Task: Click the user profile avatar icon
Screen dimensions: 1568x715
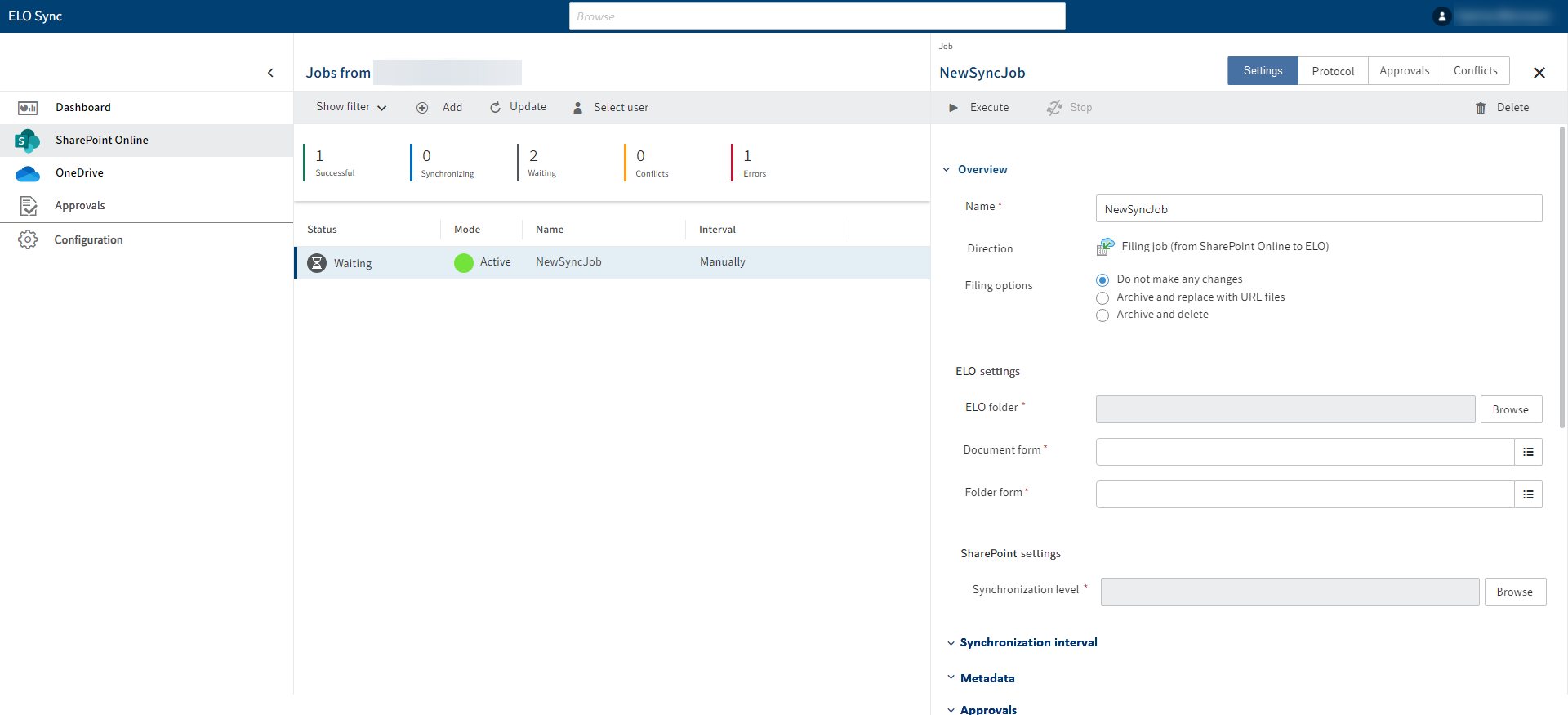Action: [1441, 16]
